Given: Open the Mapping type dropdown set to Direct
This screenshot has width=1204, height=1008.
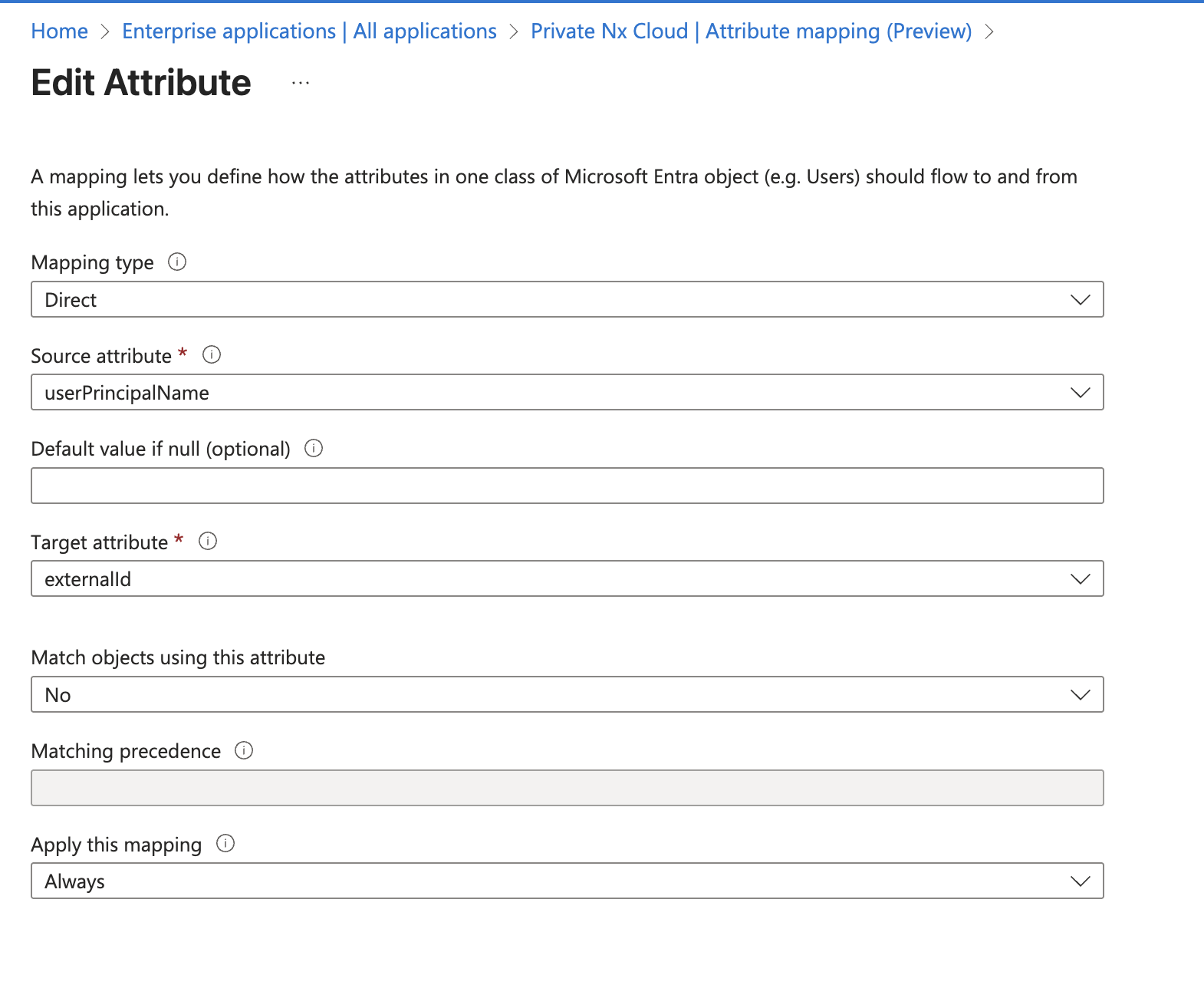Looking at the screenshot, I should (x=567, y=300).
